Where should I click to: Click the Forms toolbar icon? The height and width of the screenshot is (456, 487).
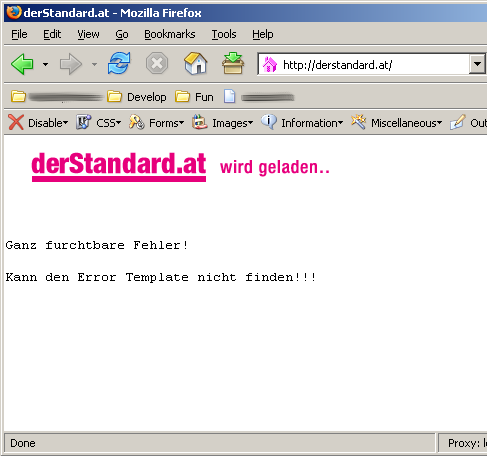tap(137, 122)
